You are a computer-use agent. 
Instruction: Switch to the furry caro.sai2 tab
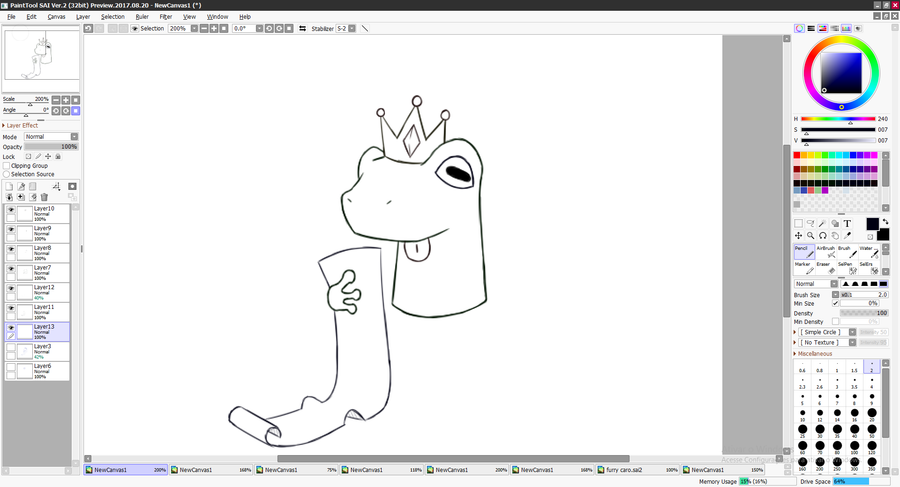(638, 470)
